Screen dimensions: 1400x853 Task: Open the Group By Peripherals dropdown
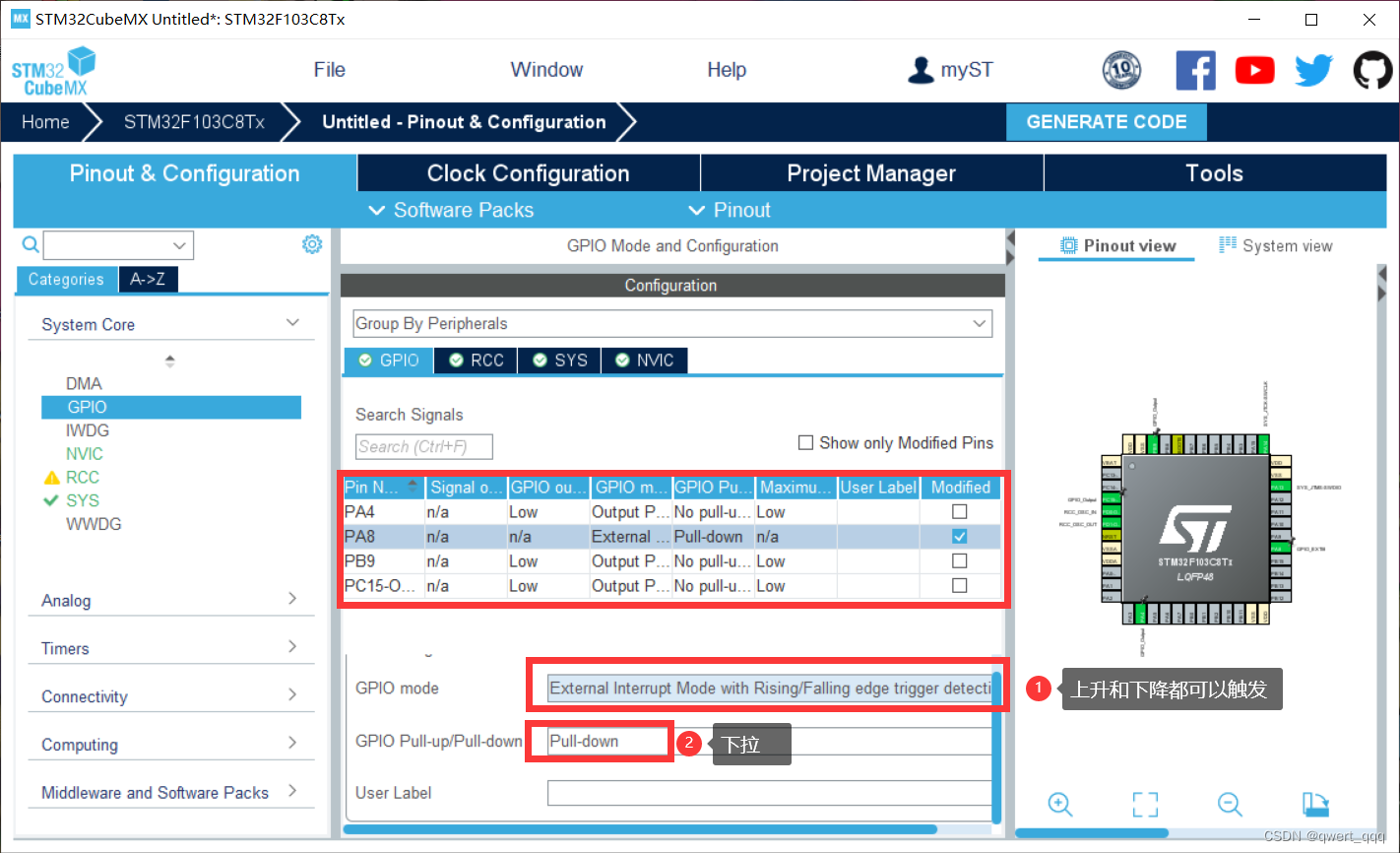click(672, 324)
